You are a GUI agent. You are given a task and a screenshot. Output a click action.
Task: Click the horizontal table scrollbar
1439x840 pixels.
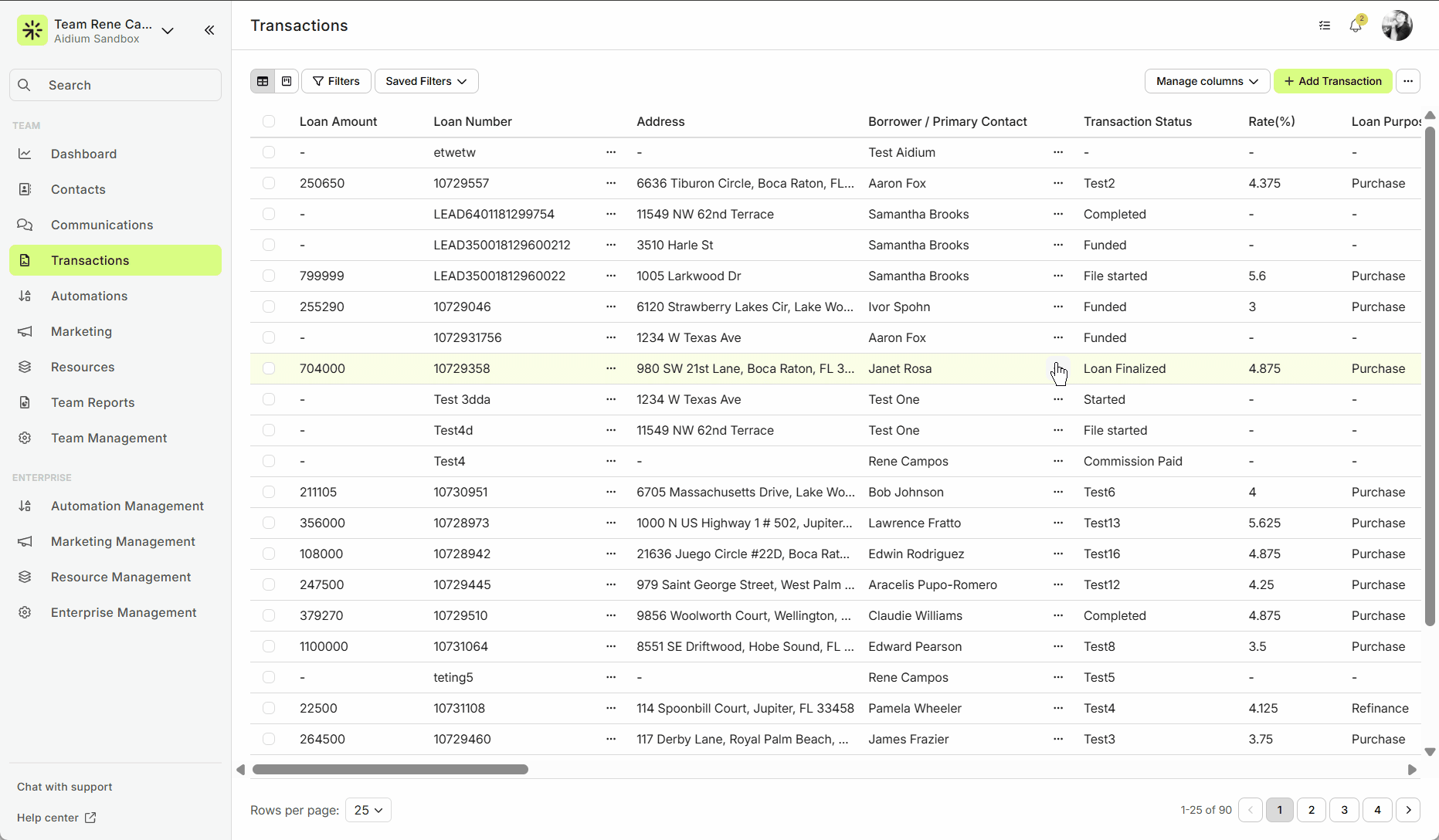coord(390,770)
